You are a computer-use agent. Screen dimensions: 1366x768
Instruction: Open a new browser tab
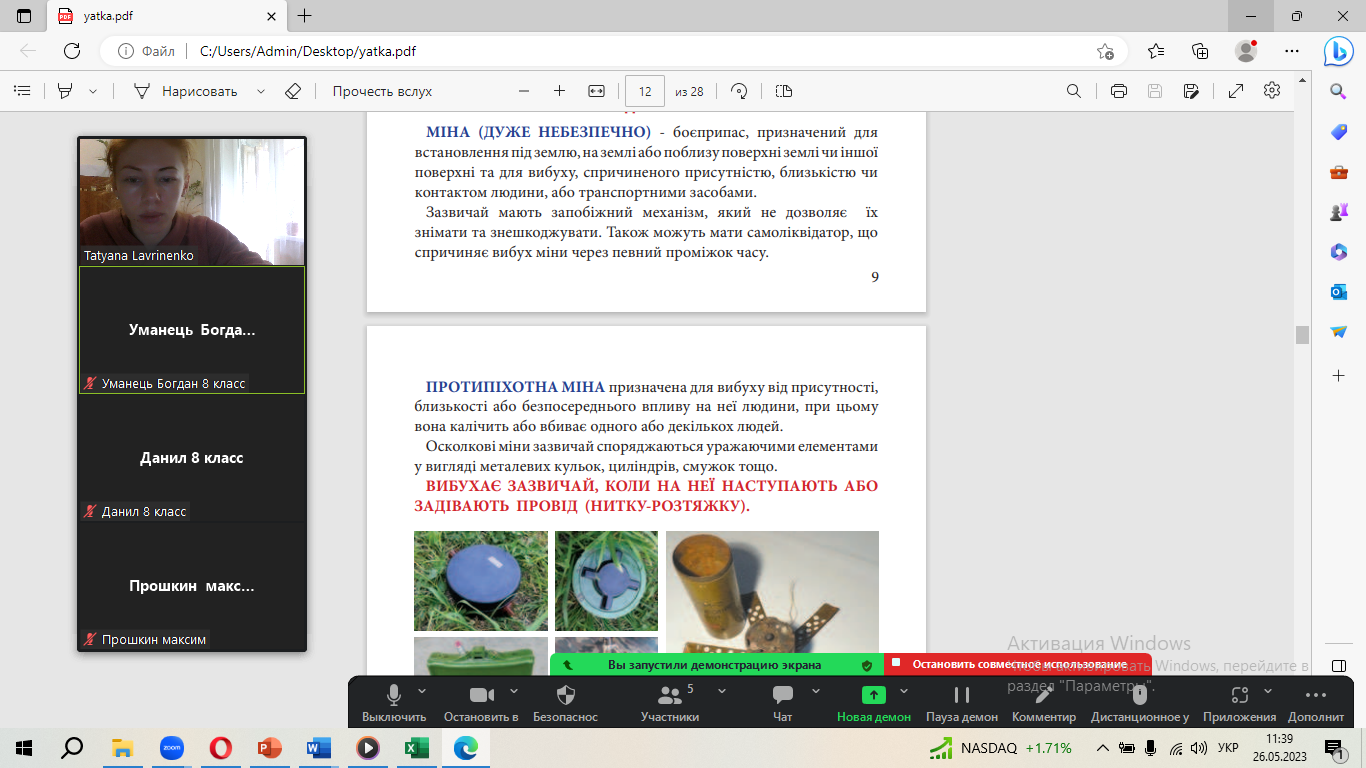[305, 16]
